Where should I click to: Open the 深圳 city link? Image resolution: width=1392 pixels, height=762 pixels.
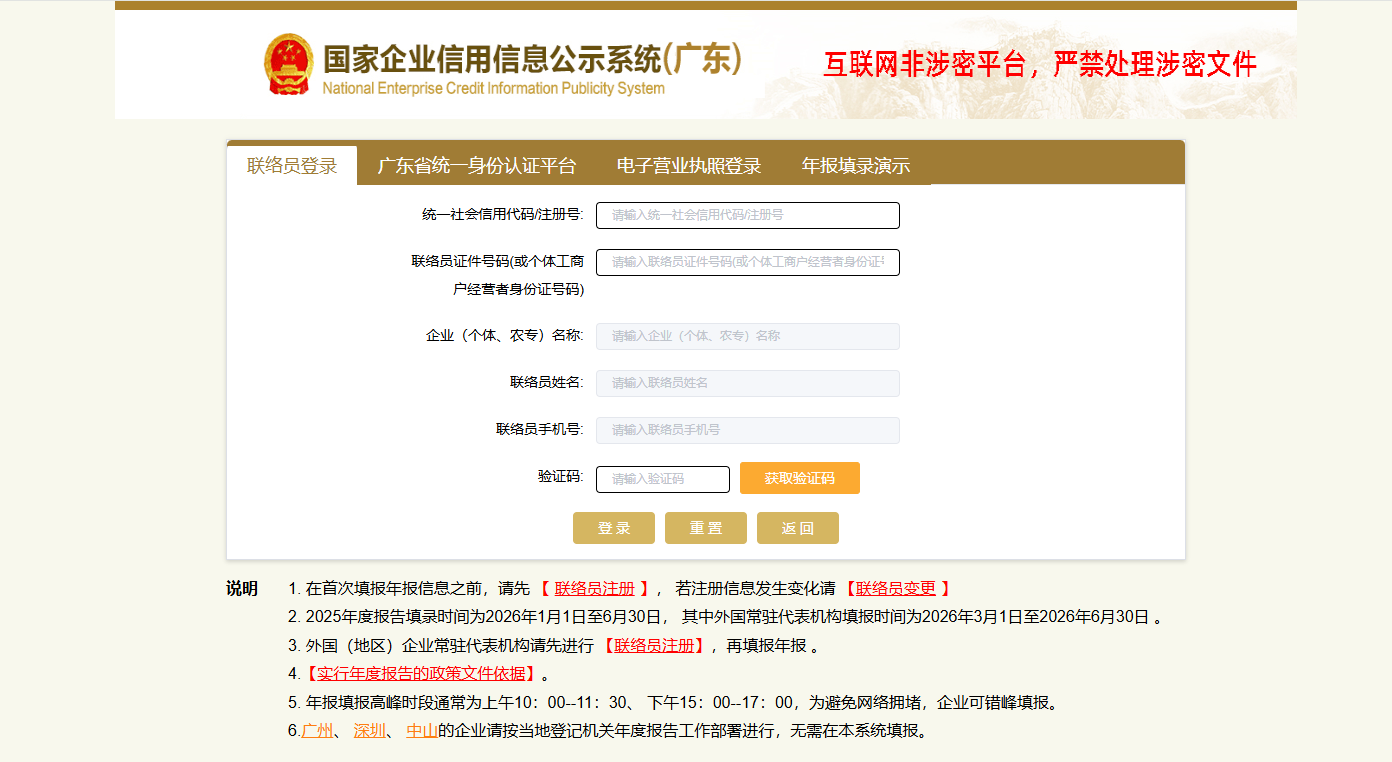[369, 730]
